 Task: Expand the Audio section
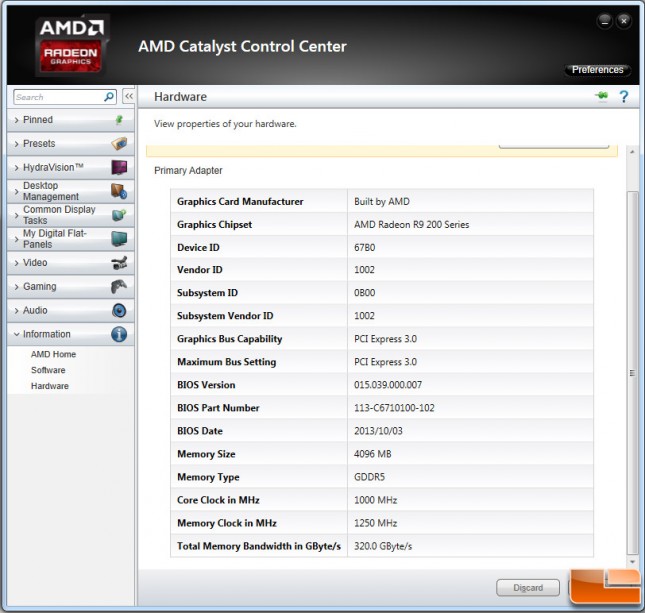click(71, 311)
